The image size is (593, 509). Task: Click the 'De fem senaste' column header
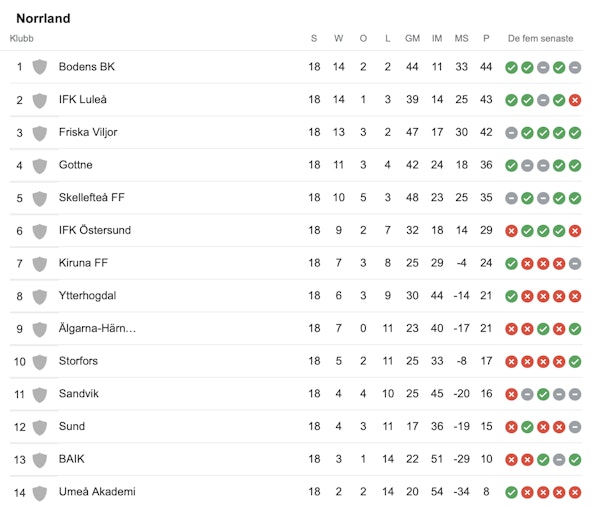coord(540,38)
